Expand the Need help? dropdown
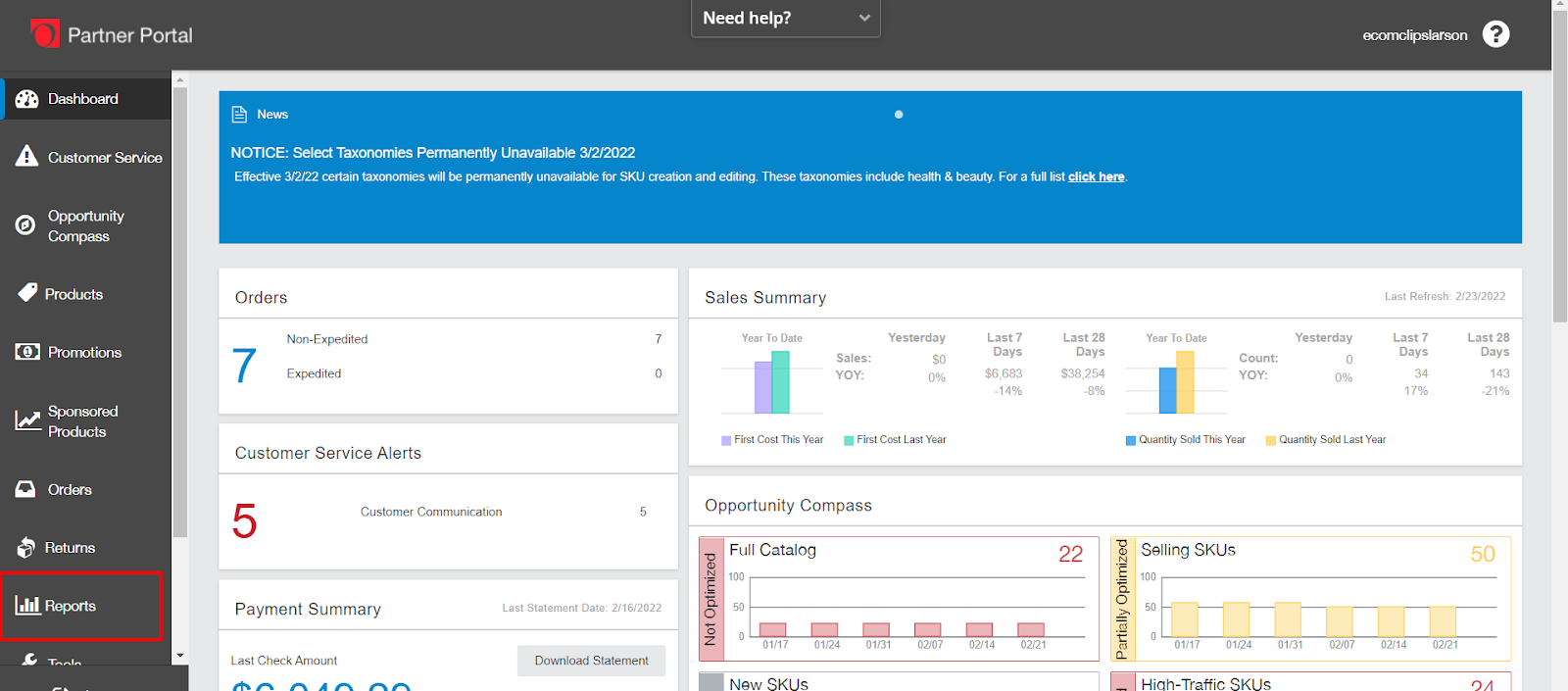 click(x=785, y=19)
